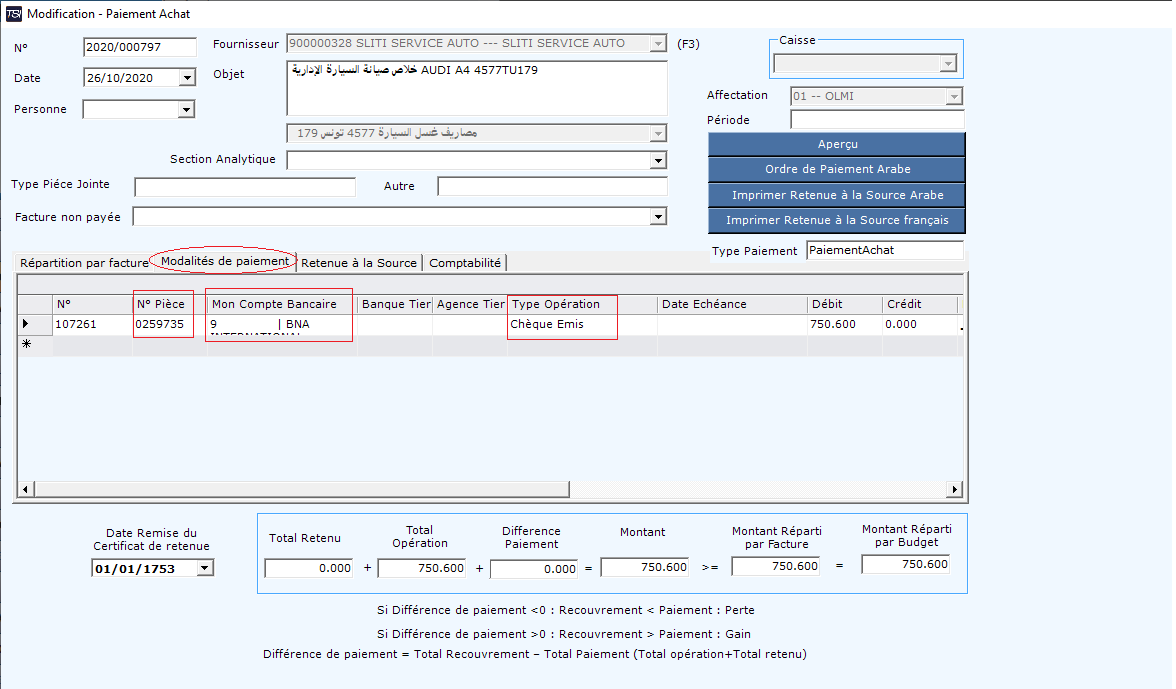Screen dimensions: 1176x689
Task: Click the Total Retenu value field
Action: click(308, 568)
